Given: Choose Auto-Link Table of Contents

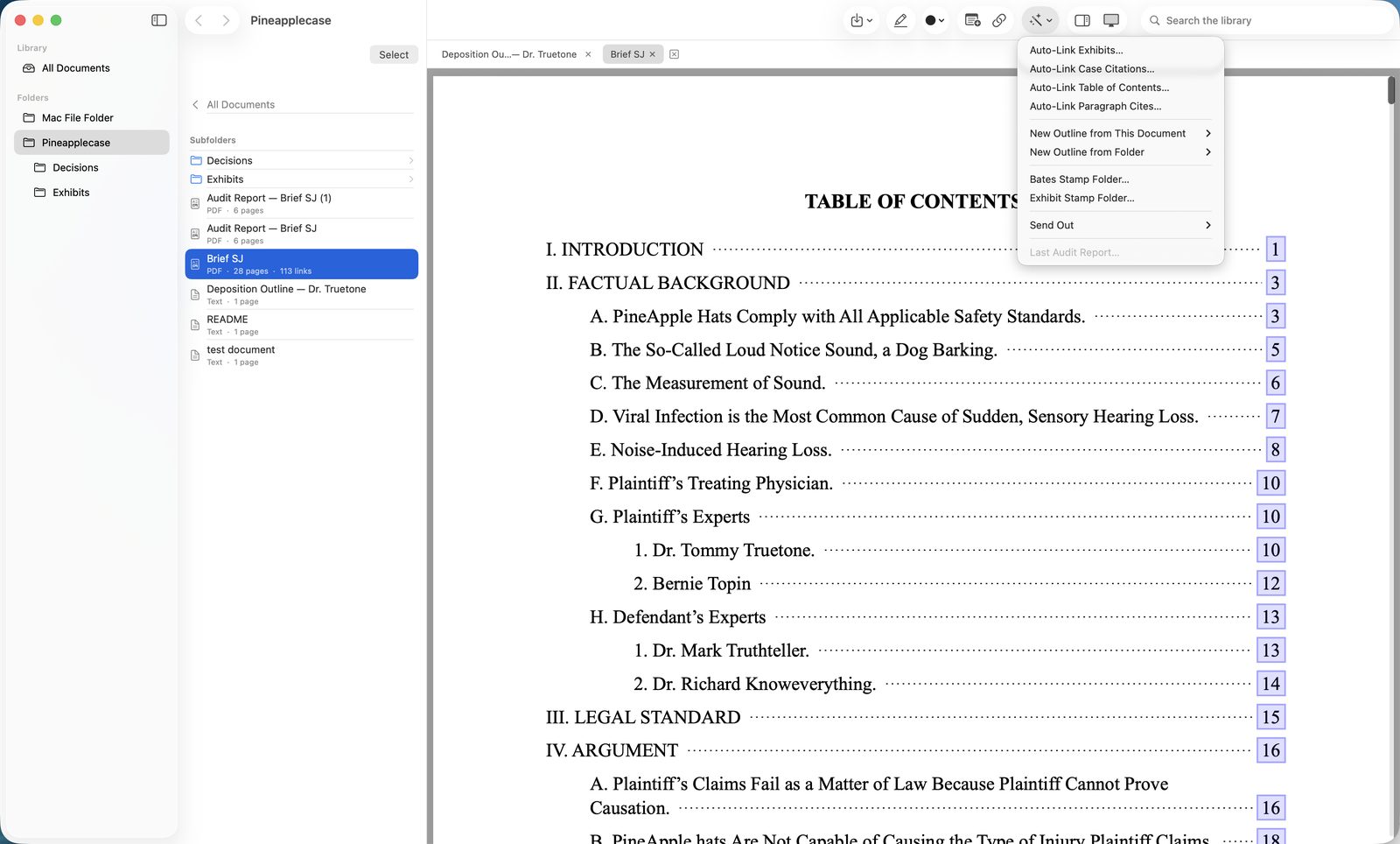Looking at the screenshot, I should coord(1120,88).
